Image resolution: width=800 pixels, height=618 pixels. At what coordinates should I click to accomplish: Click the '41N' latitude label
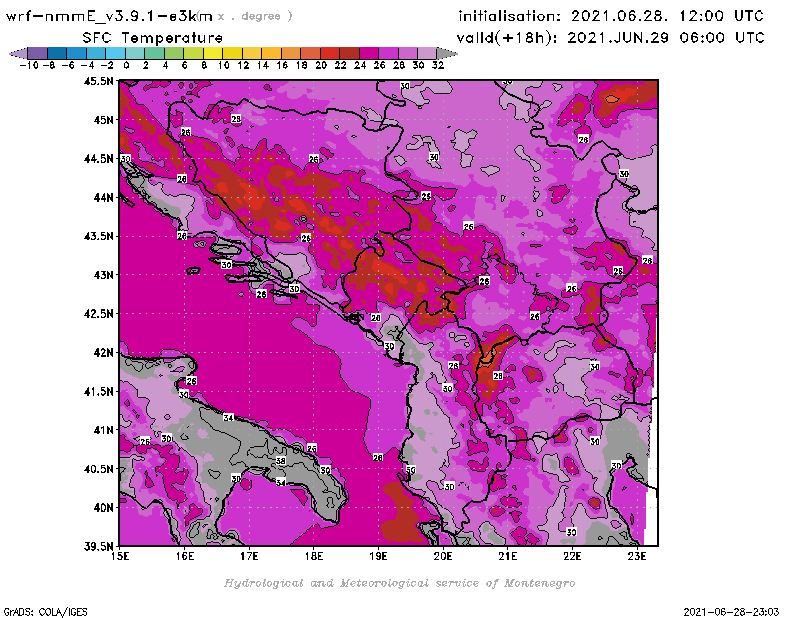tap(103, 430)
